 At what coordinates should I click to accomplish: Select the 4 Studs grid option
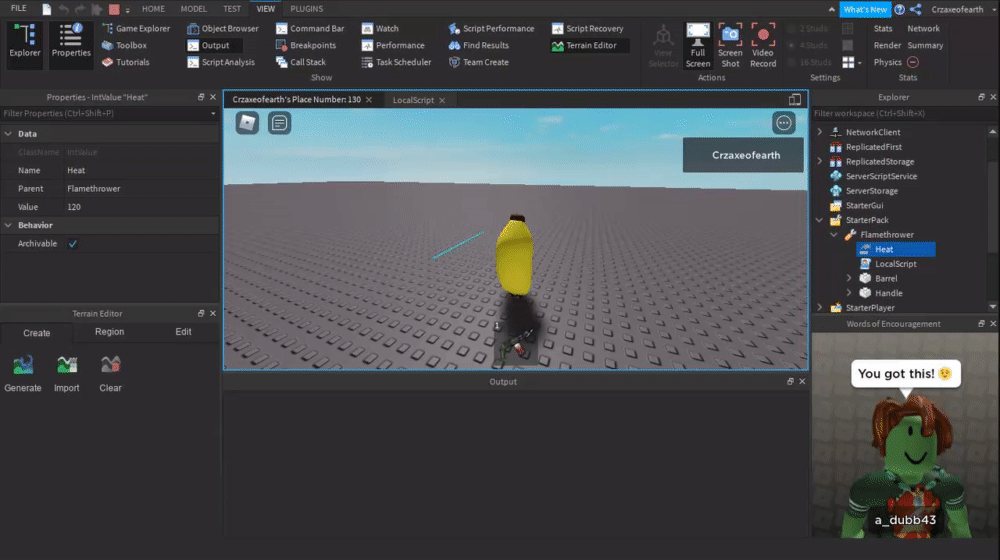808,45
